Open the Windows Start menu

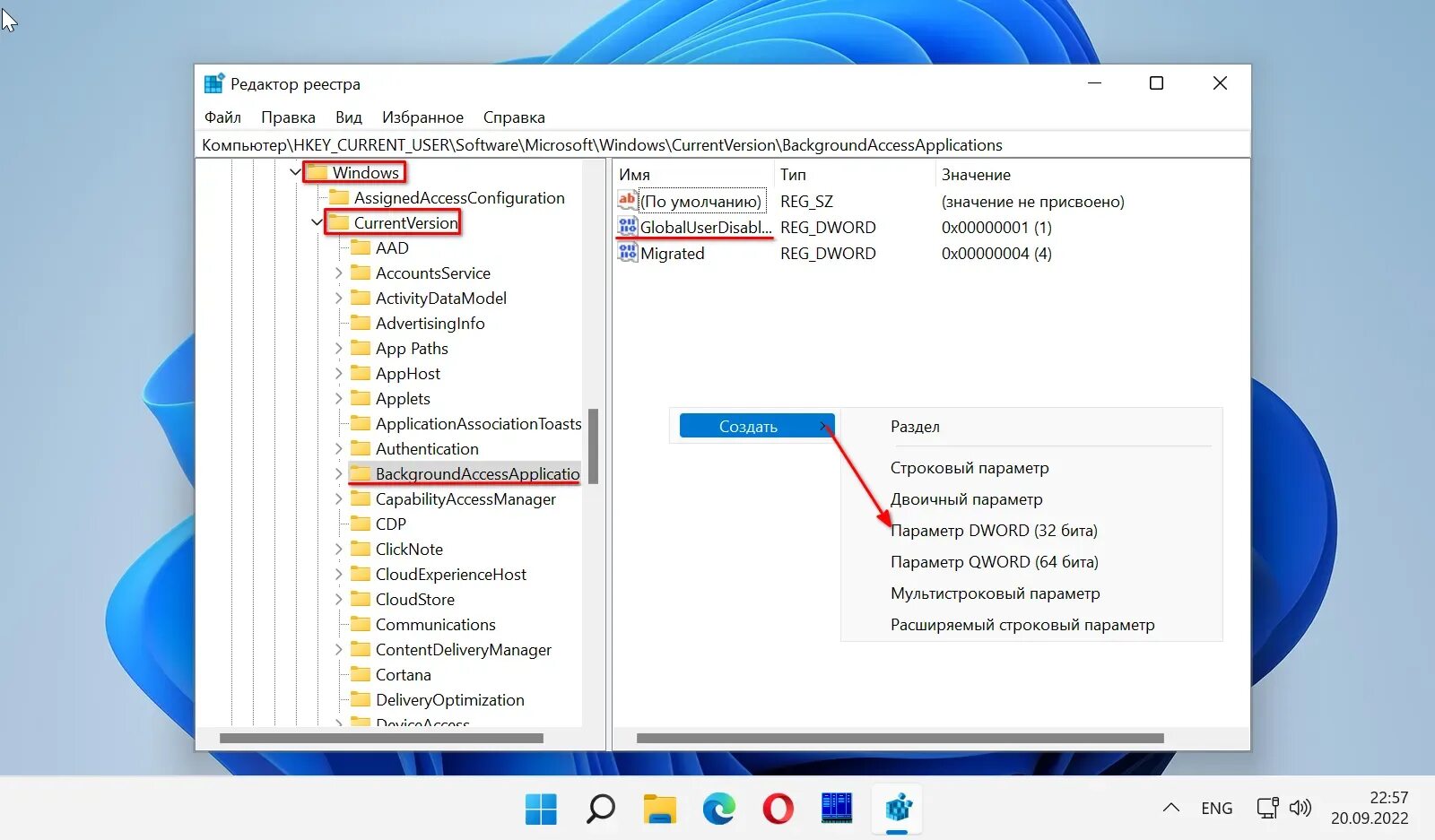(x=541, y=809)
